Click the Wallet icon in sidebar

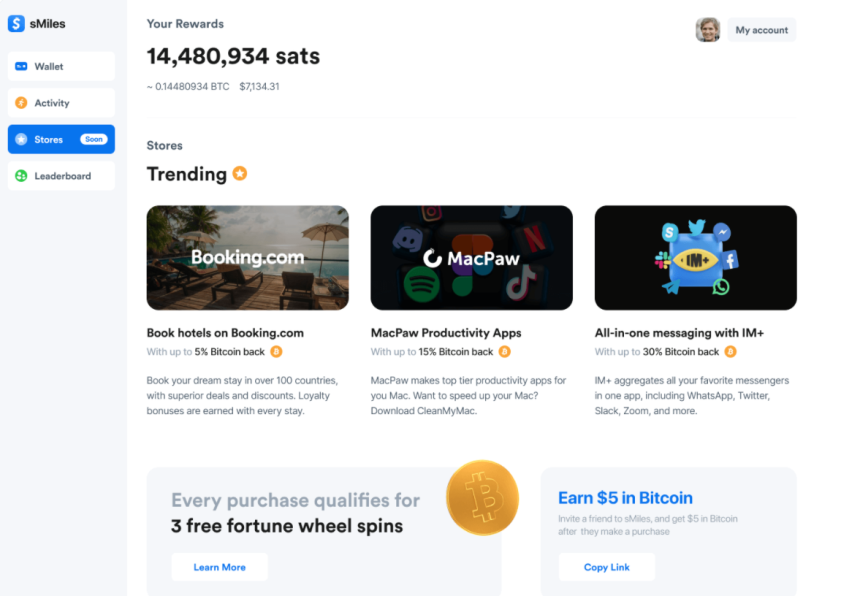[21, 67]
